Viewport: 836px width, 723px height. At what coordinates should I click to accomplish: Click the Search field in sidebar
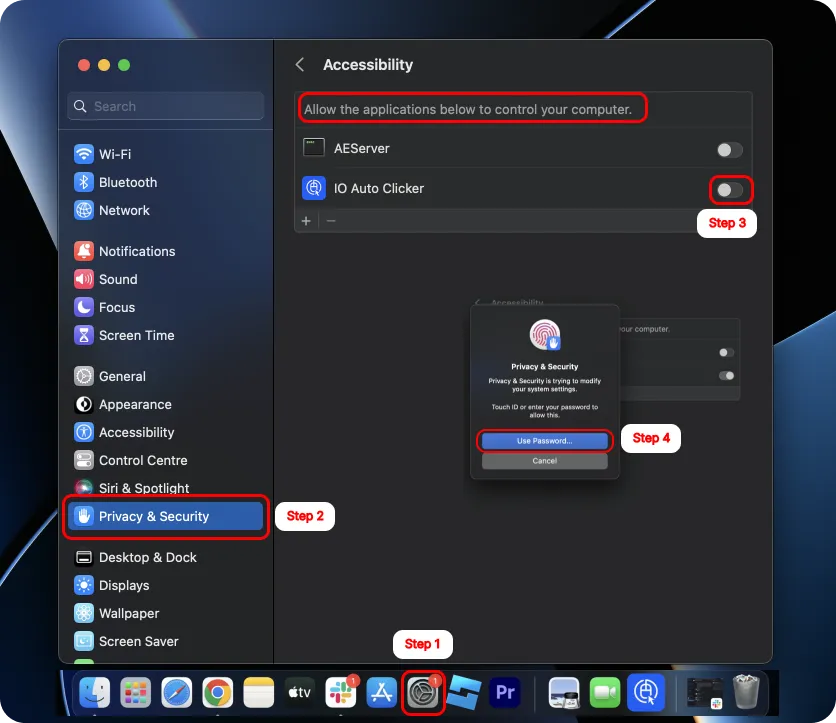point(166,106)
